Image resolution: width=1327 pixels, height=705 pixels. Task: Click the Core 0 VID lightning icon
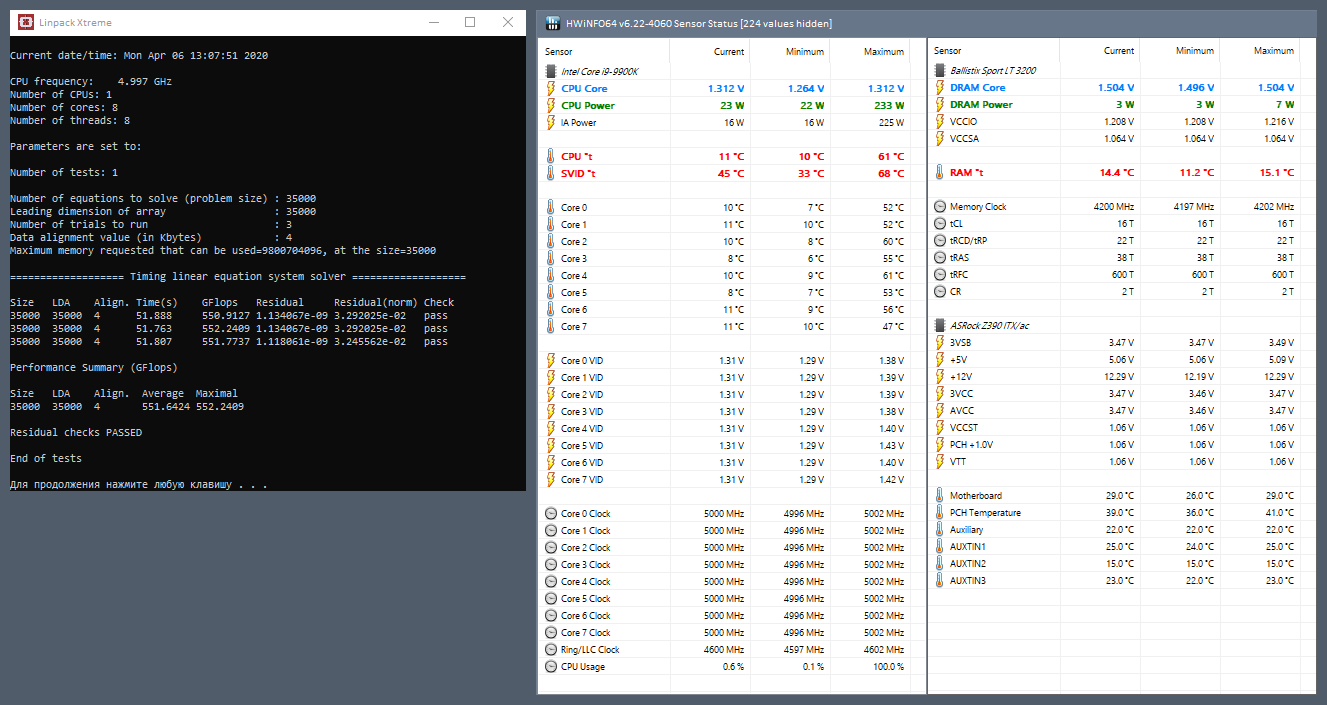click(550, 360)
